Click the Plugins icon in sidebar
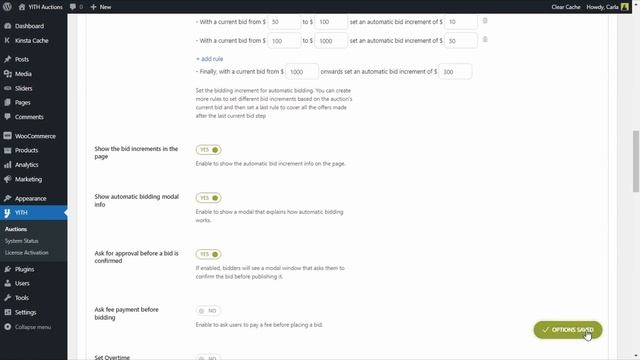 pos(7,269)
